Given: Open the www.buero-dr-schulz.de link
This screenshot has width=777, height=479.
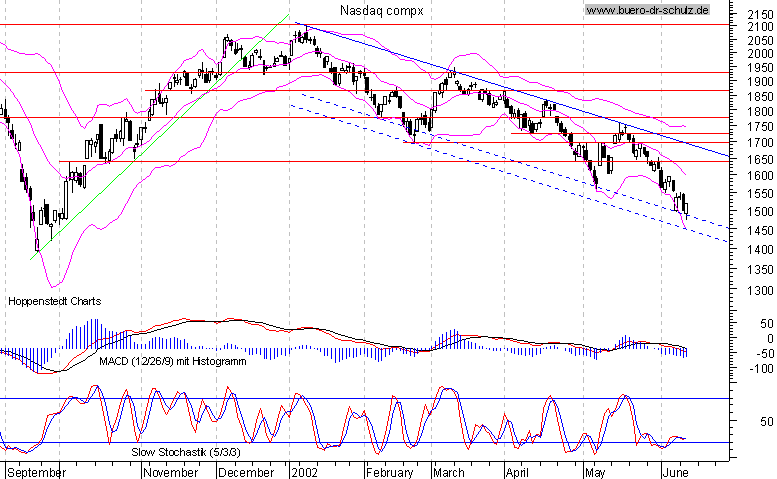Looking at the screenshot, I should 647,10.
